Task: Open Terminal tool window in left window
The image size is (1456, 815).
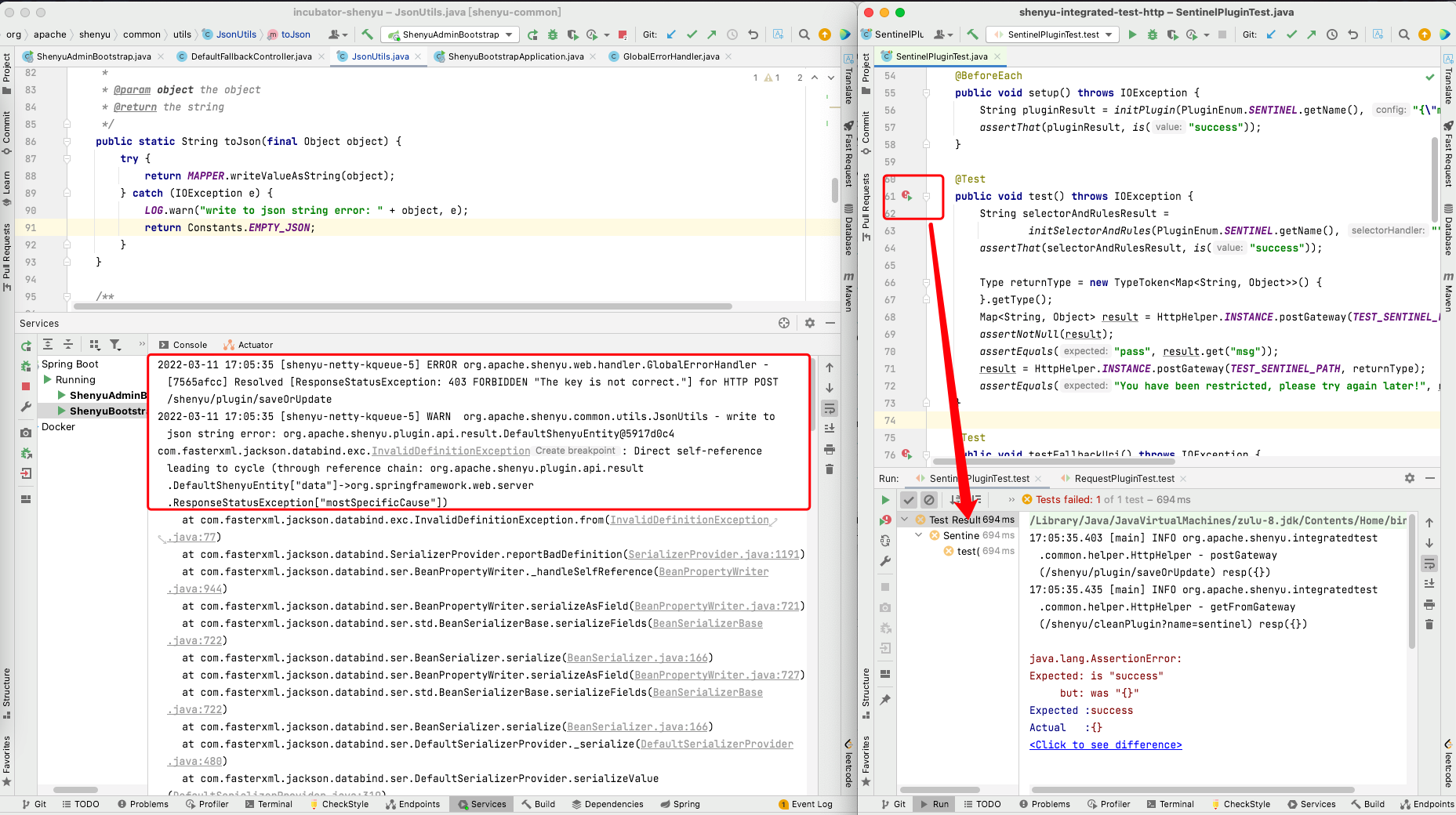Action: click(268, 804)
